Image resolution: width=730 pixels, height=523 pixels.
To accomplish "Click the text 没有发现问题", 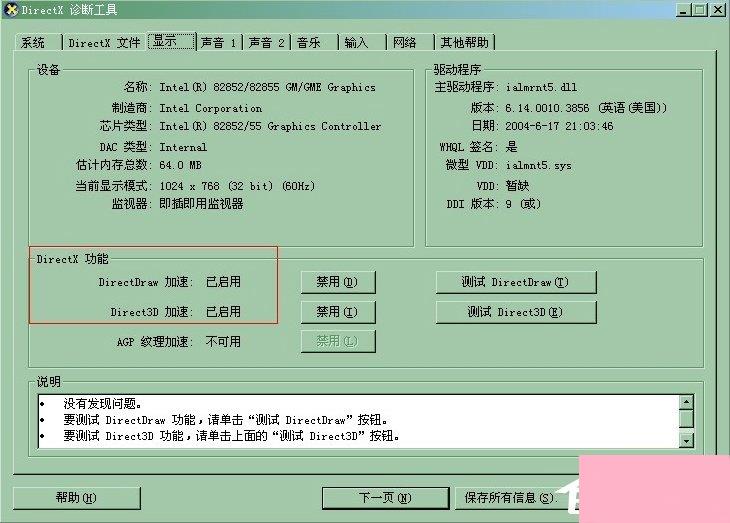I will coord(102,404).
